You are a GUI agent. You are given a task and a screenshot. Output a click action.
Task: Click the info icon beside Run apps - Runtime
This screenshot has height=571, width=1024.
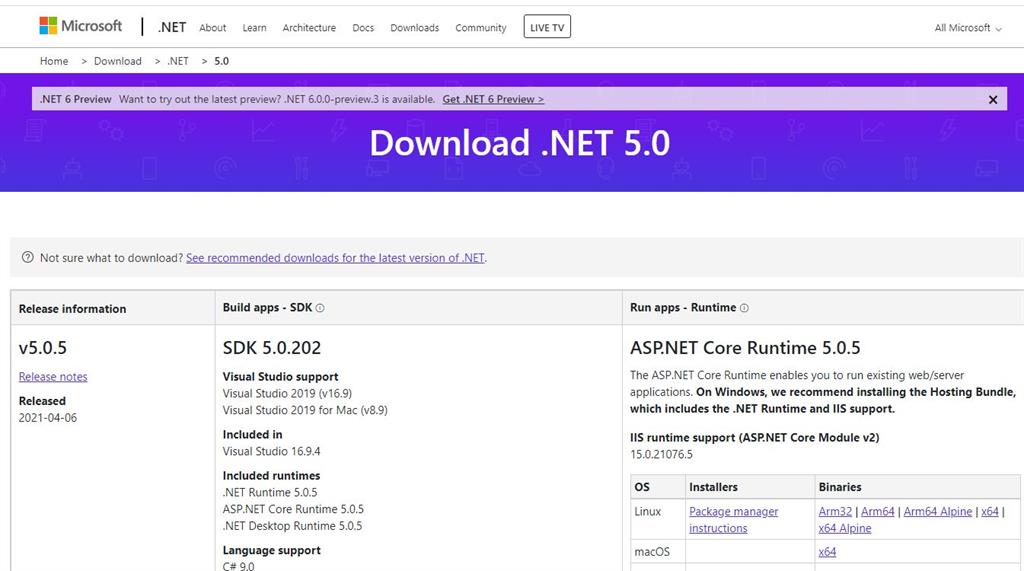pos(744,308)
